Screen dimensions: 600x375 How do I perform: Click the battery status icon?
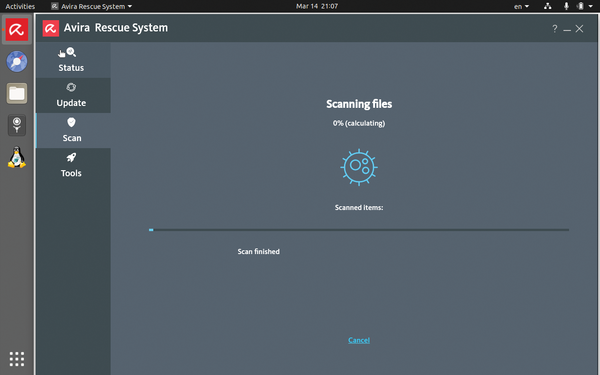pyautogui.click(x=580, y=6)
